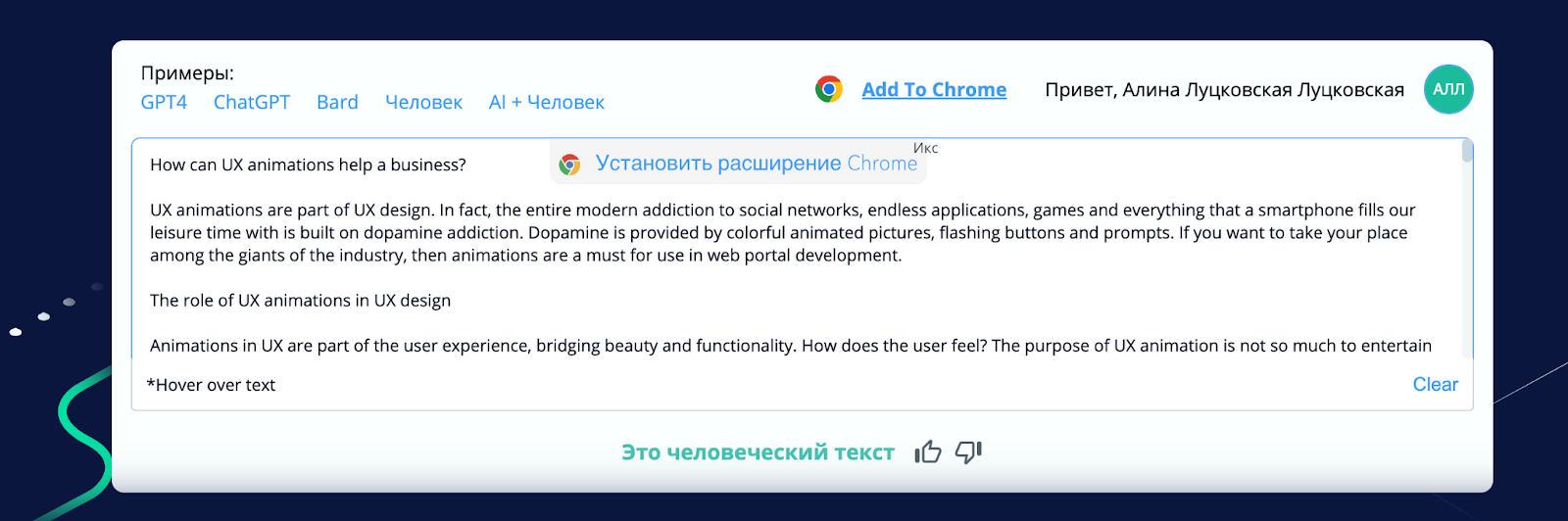Image resolution: width=1568 pixels, height=521 pixels.
Task: Place cursor on 'The role of UX animations' line
Action: [x=300, y=301]
